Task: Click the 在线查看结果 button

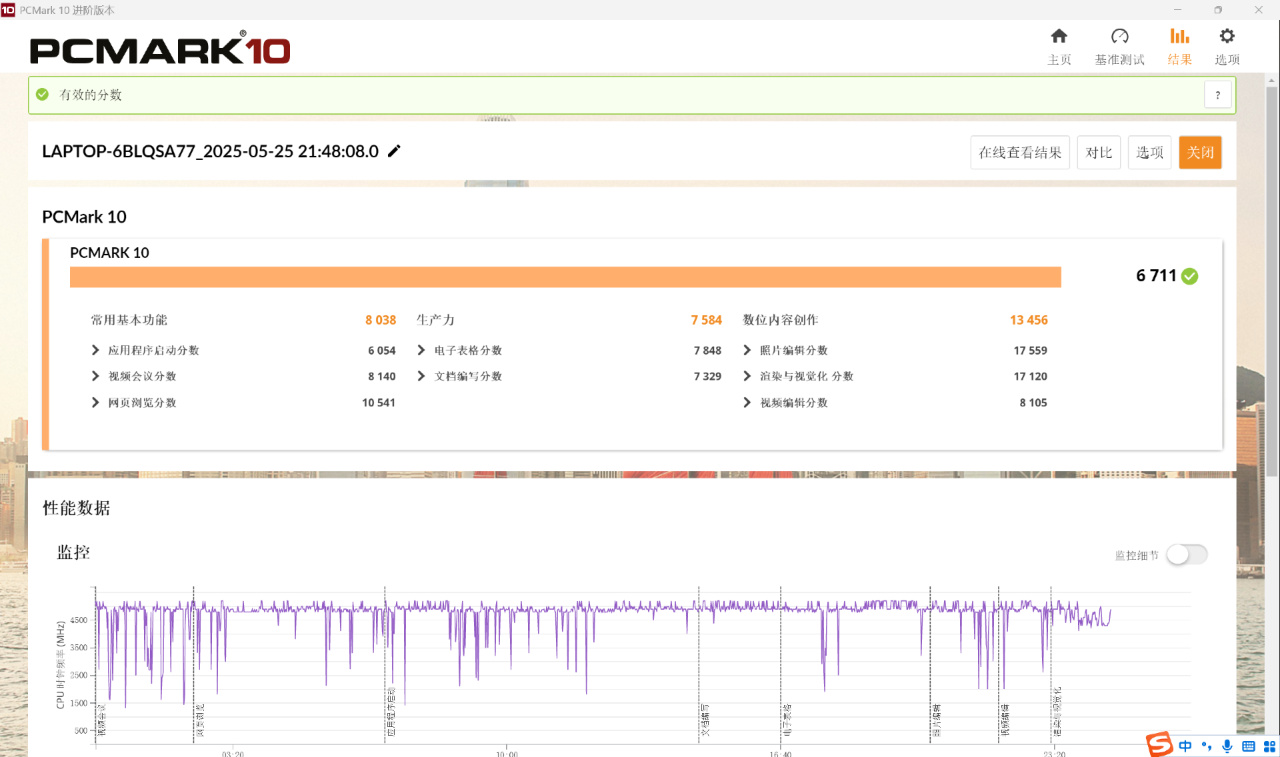Action: point(1020,152)
